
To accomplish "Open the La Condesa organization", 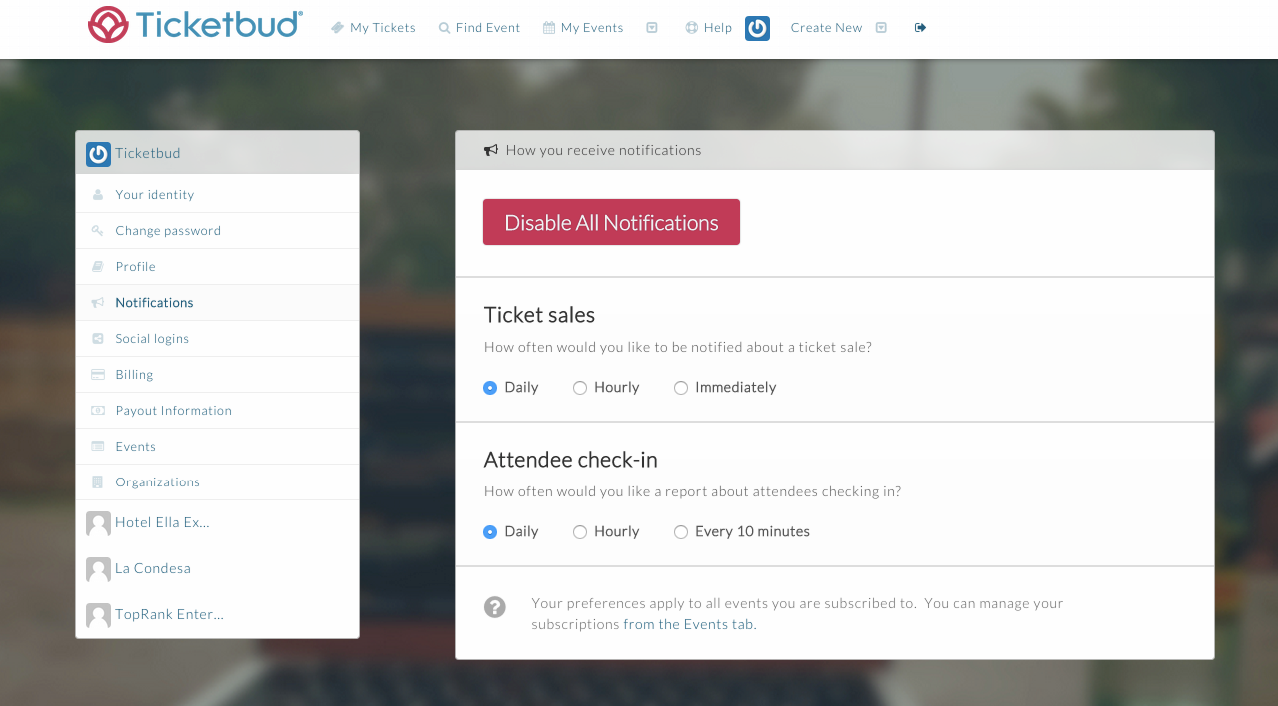I will (153, 569).
